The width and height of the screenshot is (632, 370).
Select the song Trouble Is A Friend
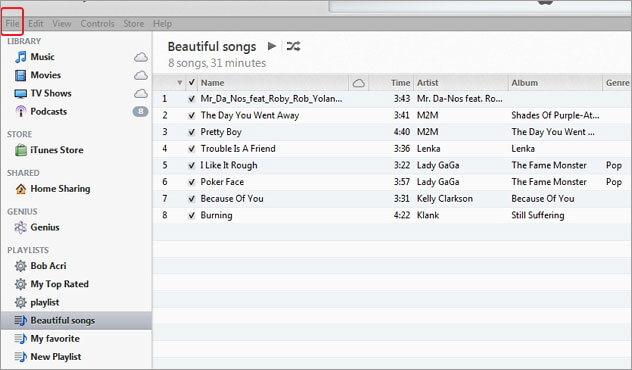point(238,149)
